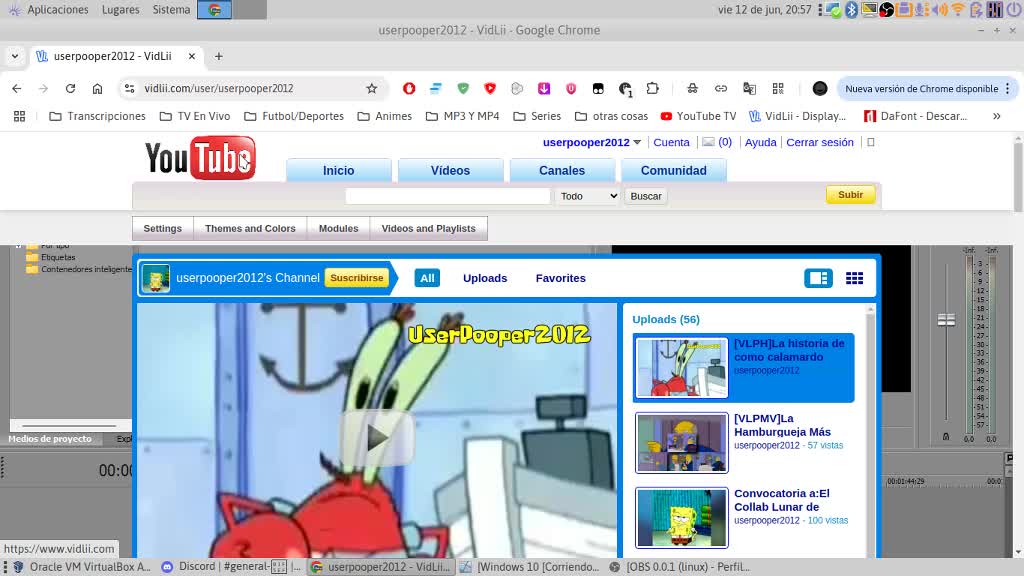Open the Canales tab
1024x576 pixels.
[x=562, y=170]
